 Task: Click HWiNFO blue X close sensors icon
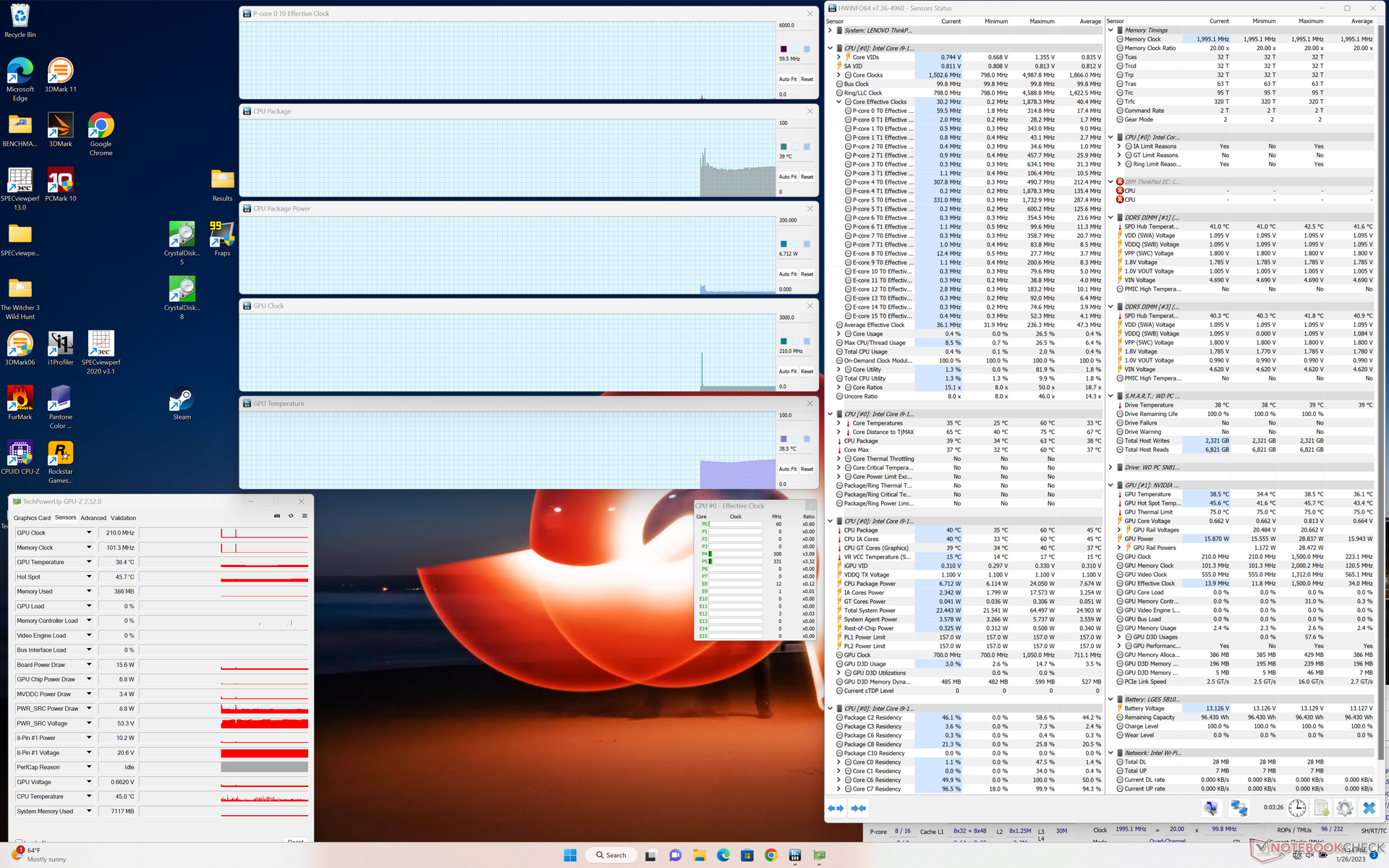pyautogui.click(x=1369, y=808)
